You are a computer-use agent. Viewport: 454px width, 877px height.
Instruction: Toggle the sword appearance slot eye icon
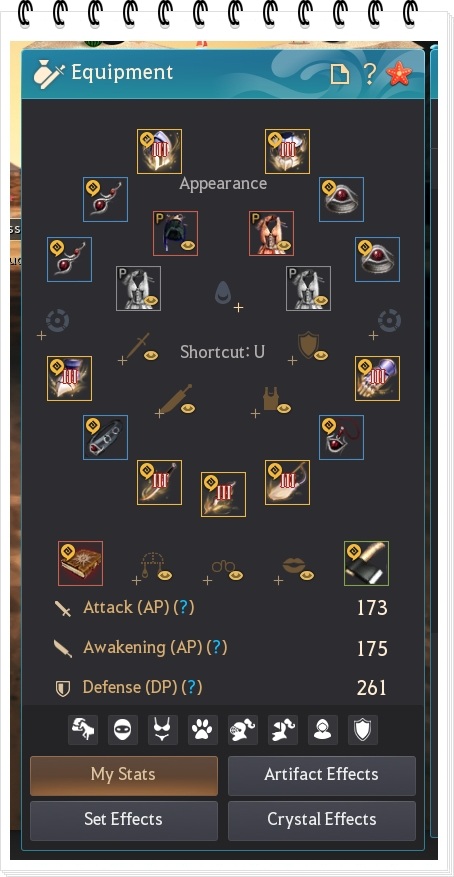(151, 355)
